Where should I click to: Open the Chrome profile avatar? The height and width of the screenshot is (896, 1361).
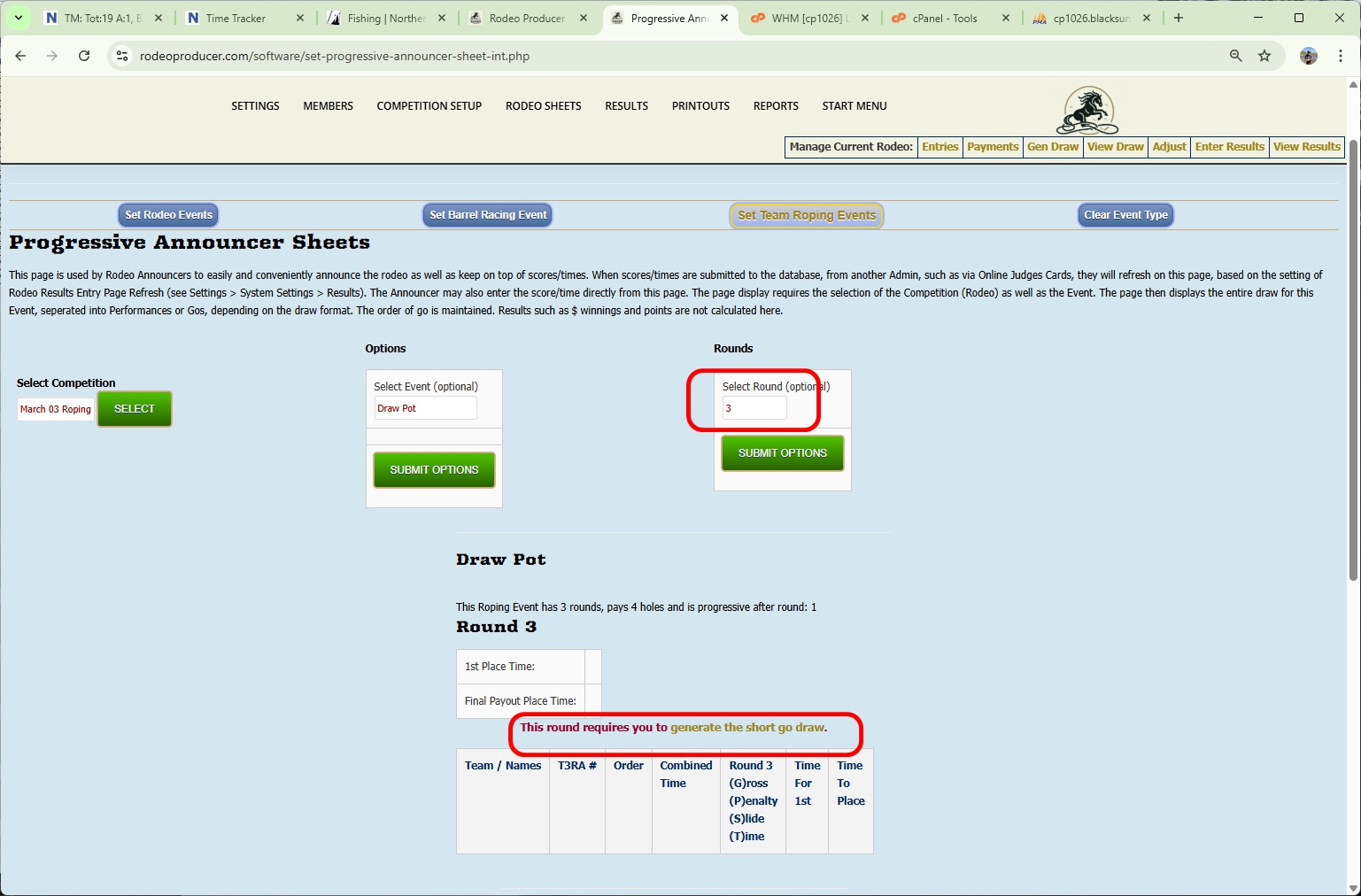1308,56
